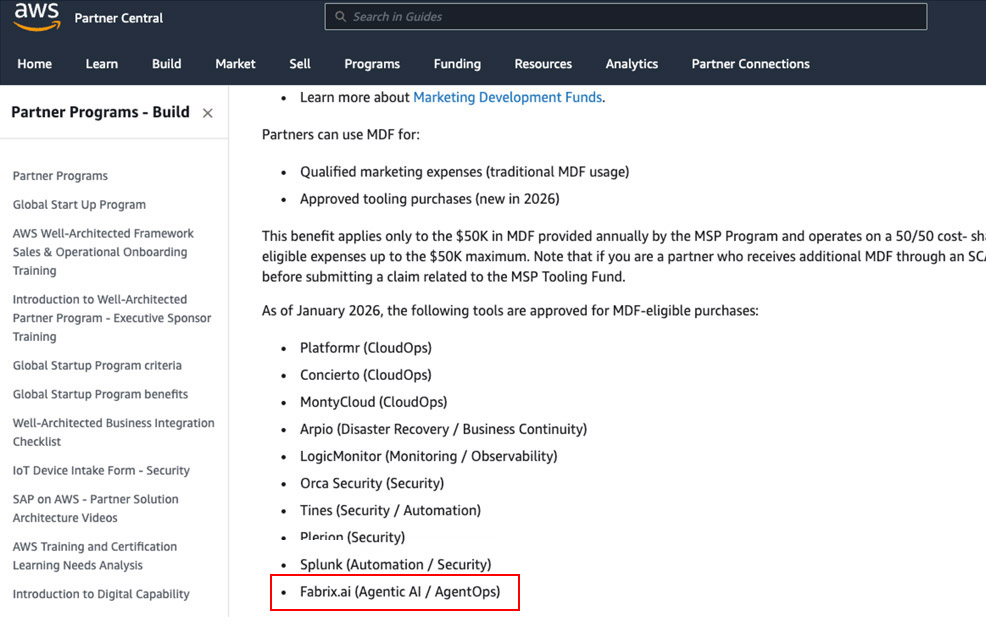Click 'Platformr (CloudOps)' list item
The width and height of the screenshot is (986, 633).
pyautogui.click(x=366, y=348)
